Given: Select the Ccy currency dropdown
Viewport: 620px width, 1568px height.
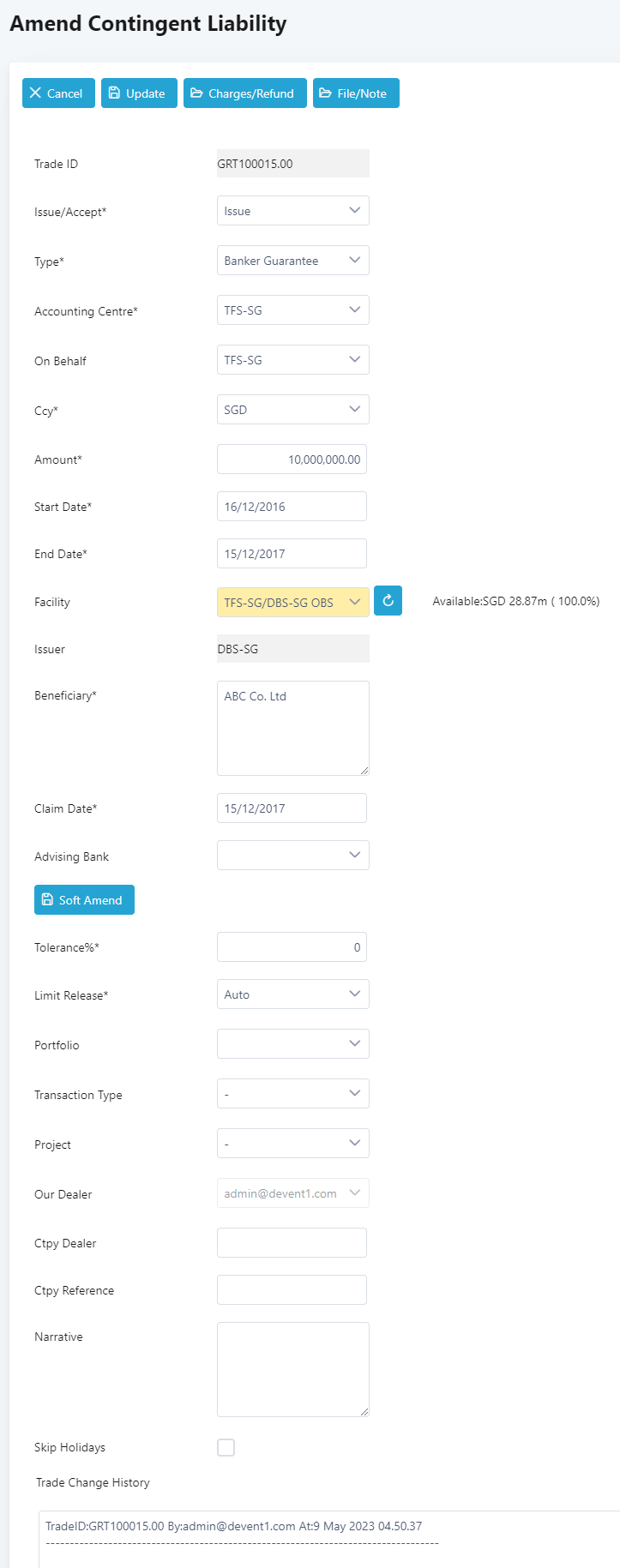Looking at the screenshot, I should pyautogui.click(x=292, y=410).
